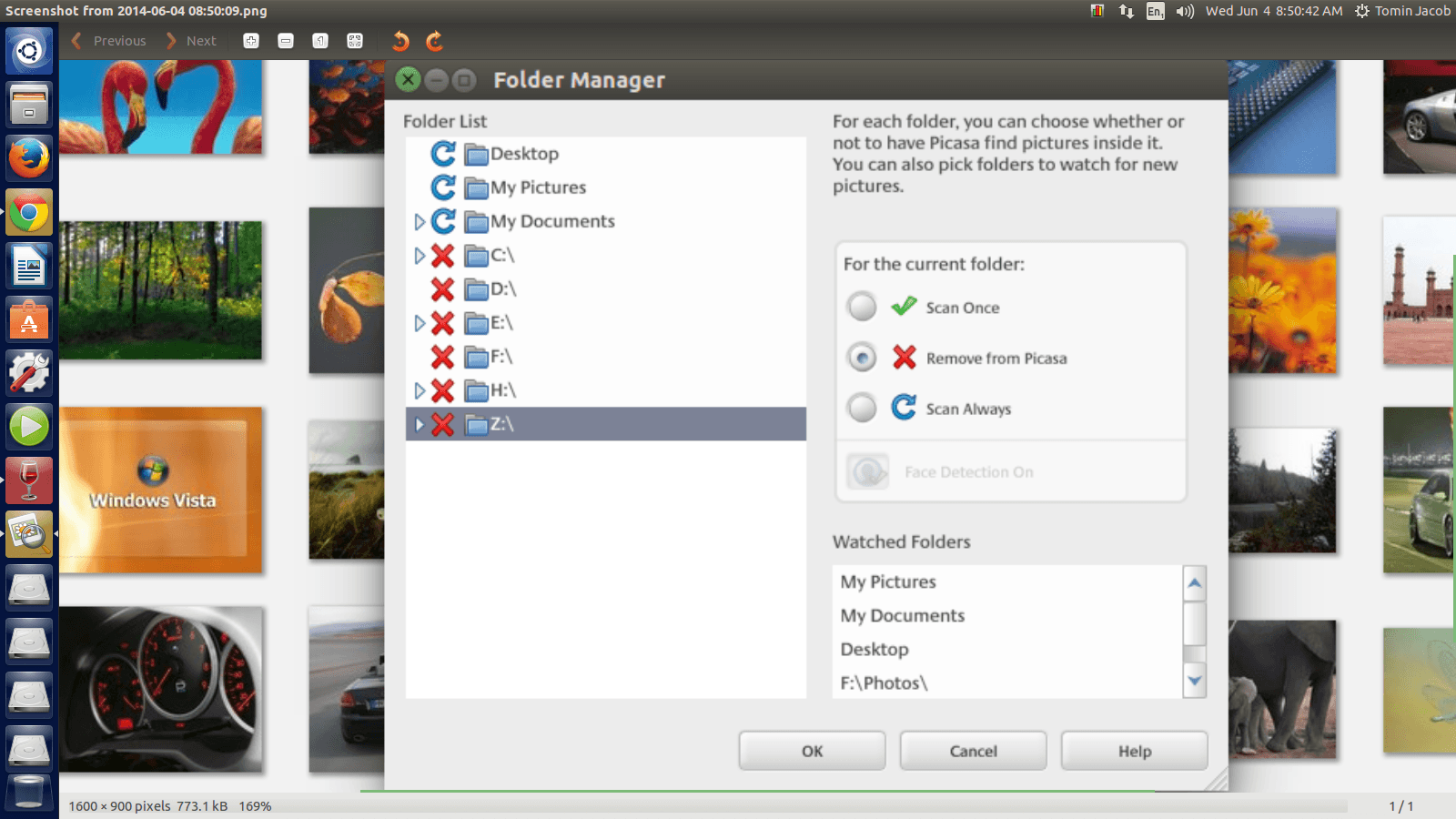The image size is (1456, 819).
Task: Click Watched Folders scroll up arrow
Action: coord(1195,582)
